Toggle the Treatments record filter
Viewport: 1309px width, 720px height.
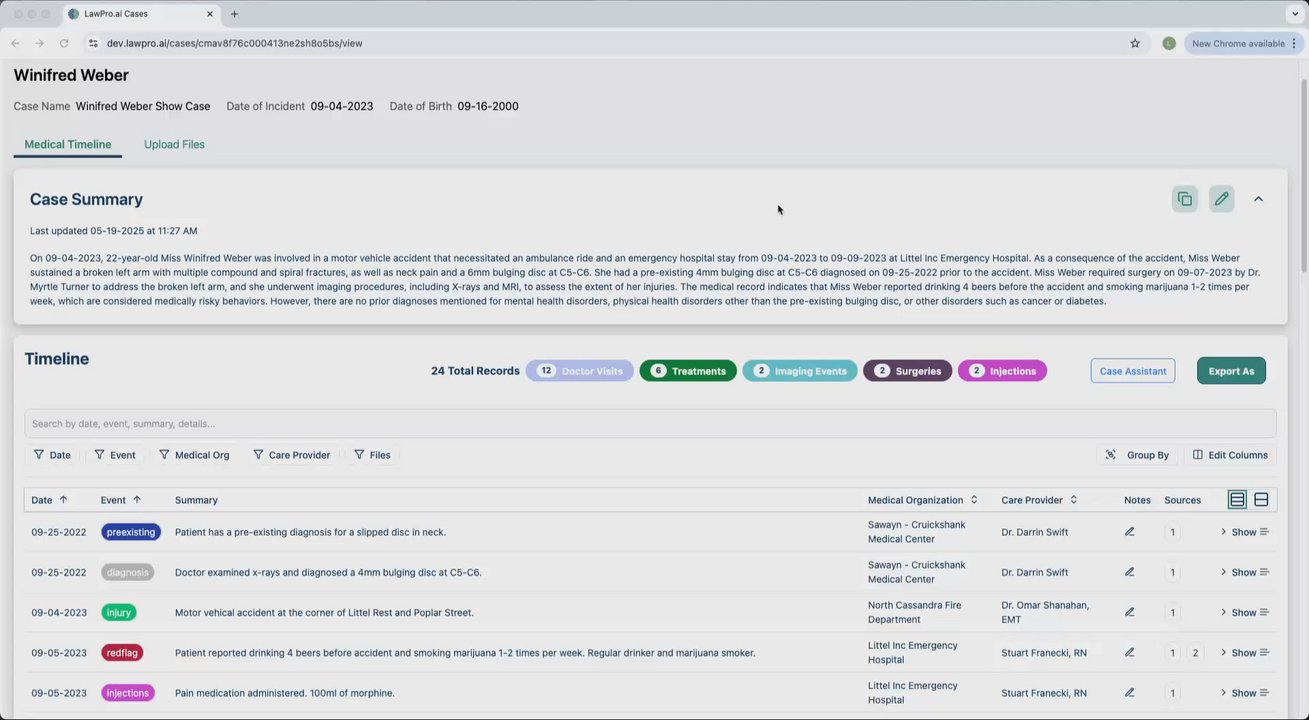688,371
